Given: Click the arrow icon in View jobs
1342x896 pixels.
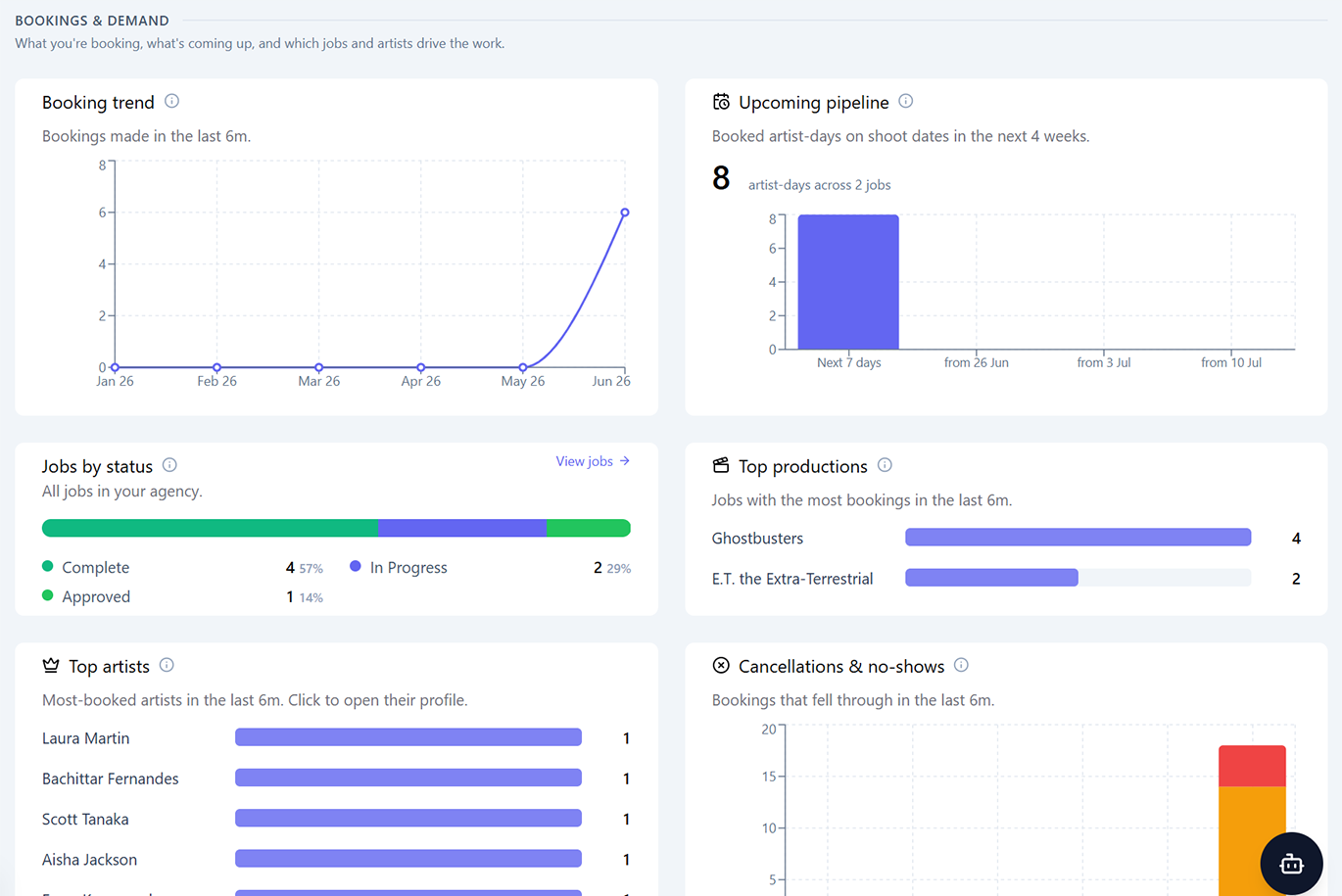Looking at the screenshot, I should 625,461.
